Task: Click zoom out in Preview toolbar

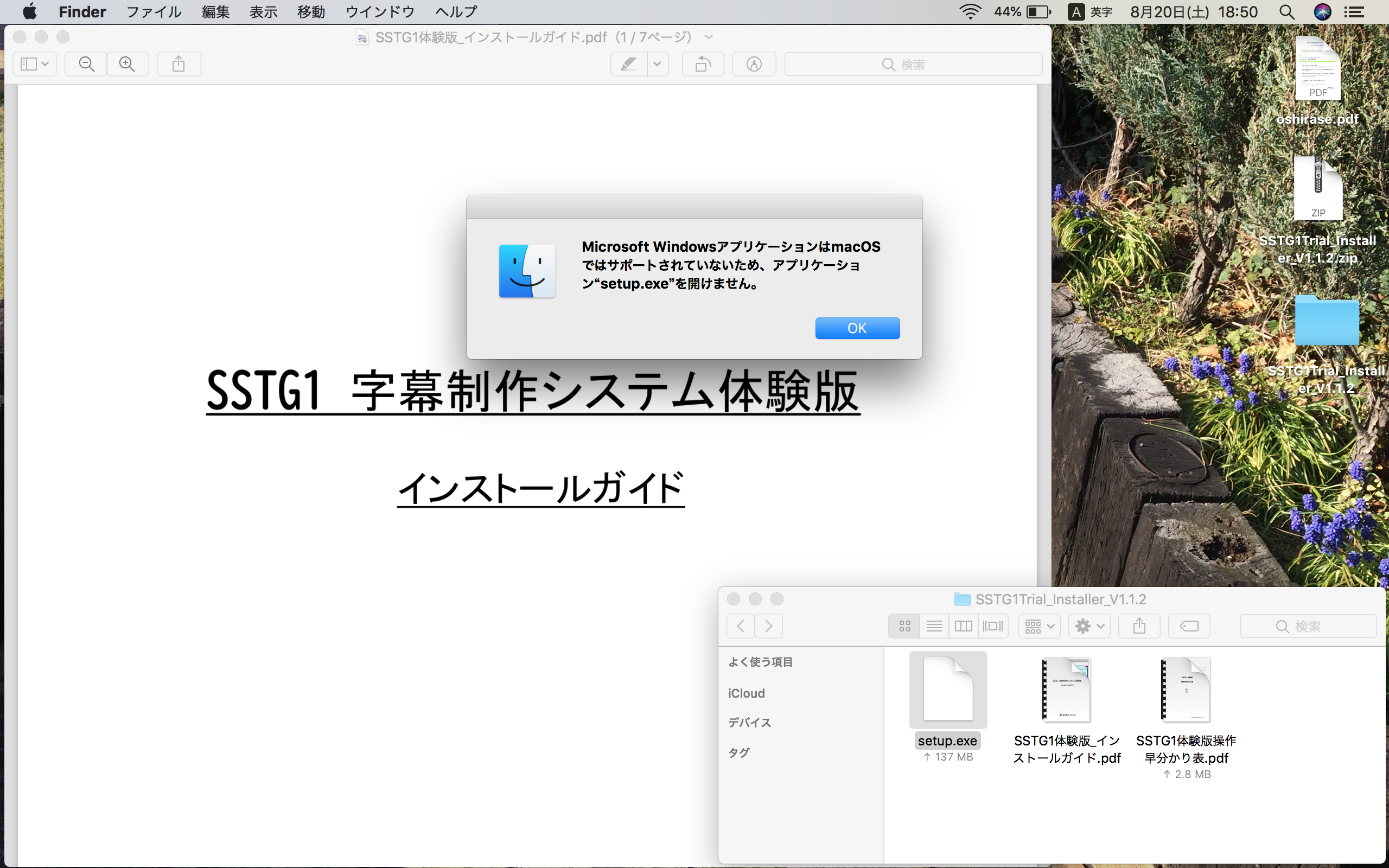Action: tap(86, 63)
